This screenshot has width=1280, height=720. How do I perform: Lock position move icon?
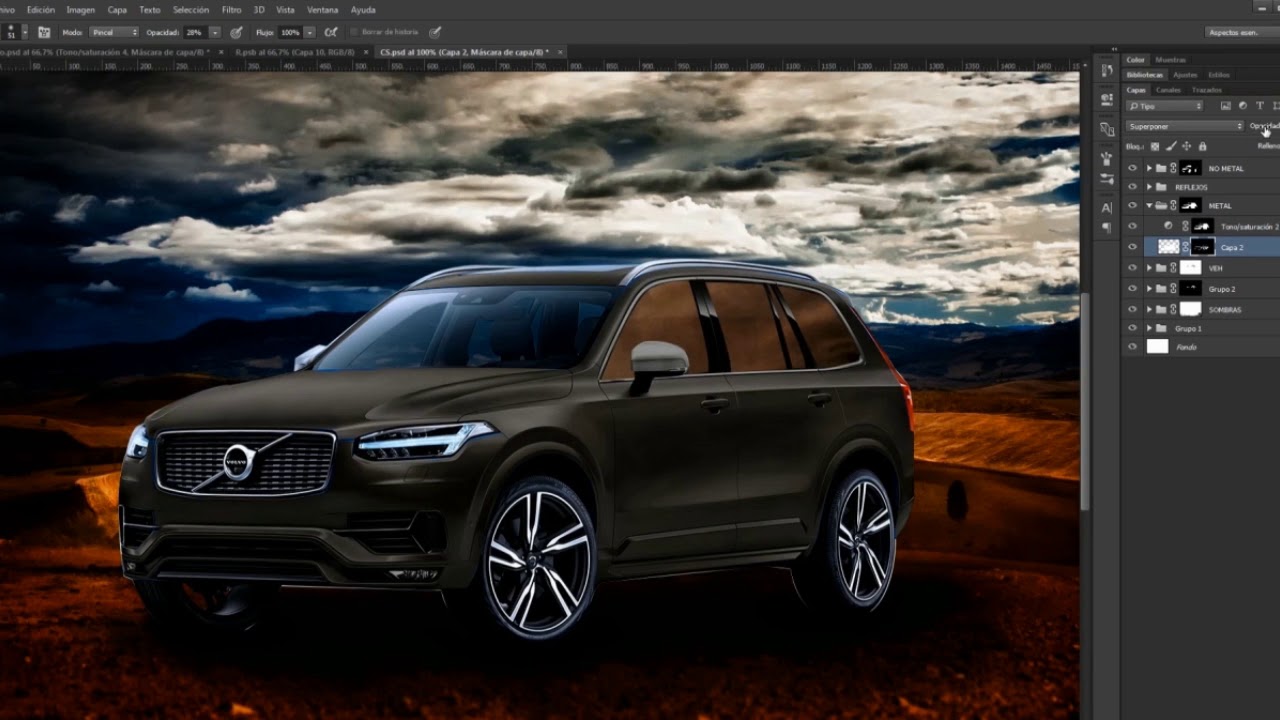click(1186, 146)
